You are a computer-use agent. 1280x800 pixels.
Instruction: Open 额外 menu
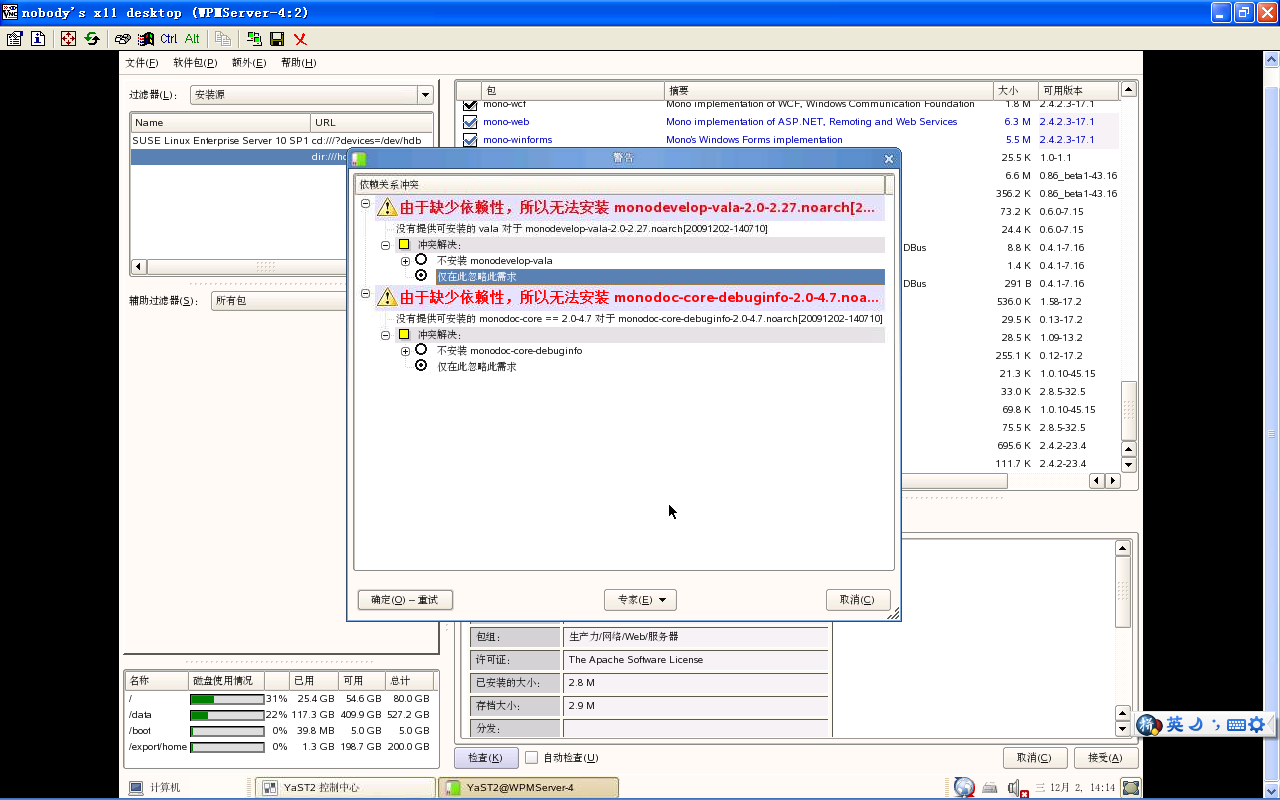click(x=249, y=63)
